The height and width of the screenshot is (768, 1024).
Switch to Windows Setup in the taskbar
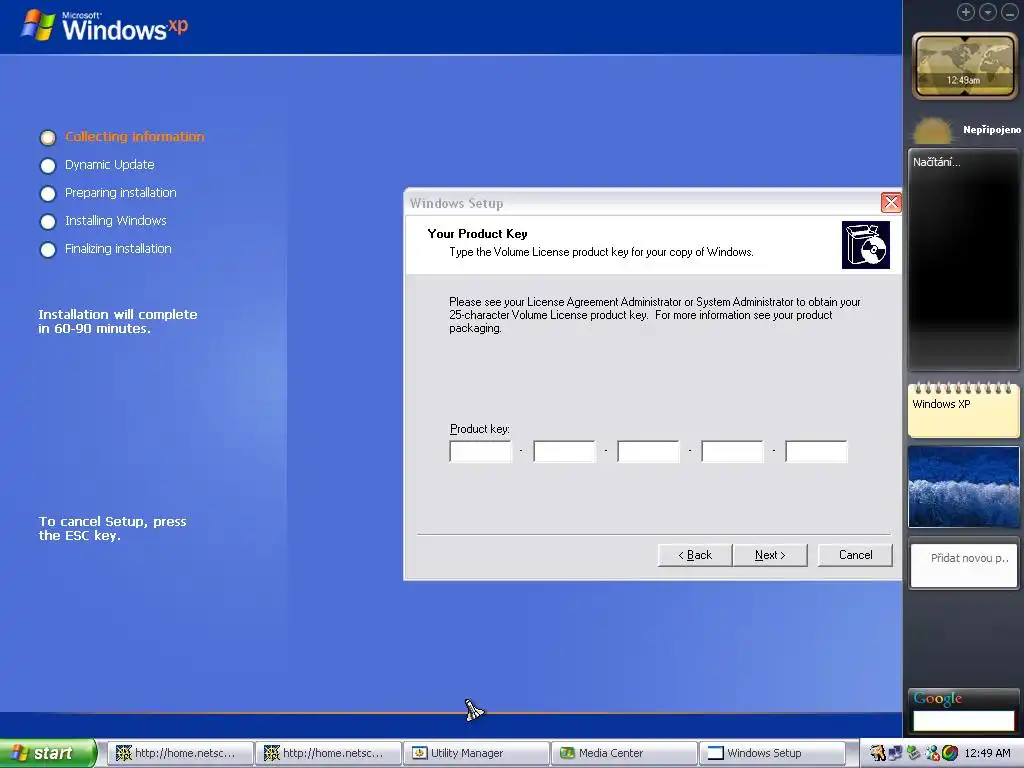(772, 753)
